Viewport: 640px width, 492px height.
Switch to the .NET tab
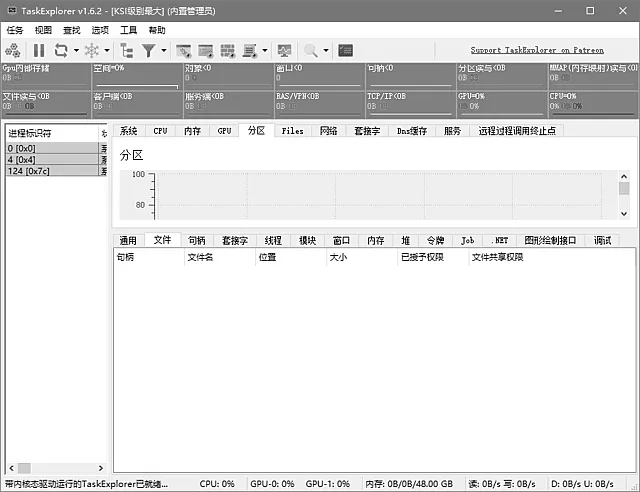coord(500,240)
